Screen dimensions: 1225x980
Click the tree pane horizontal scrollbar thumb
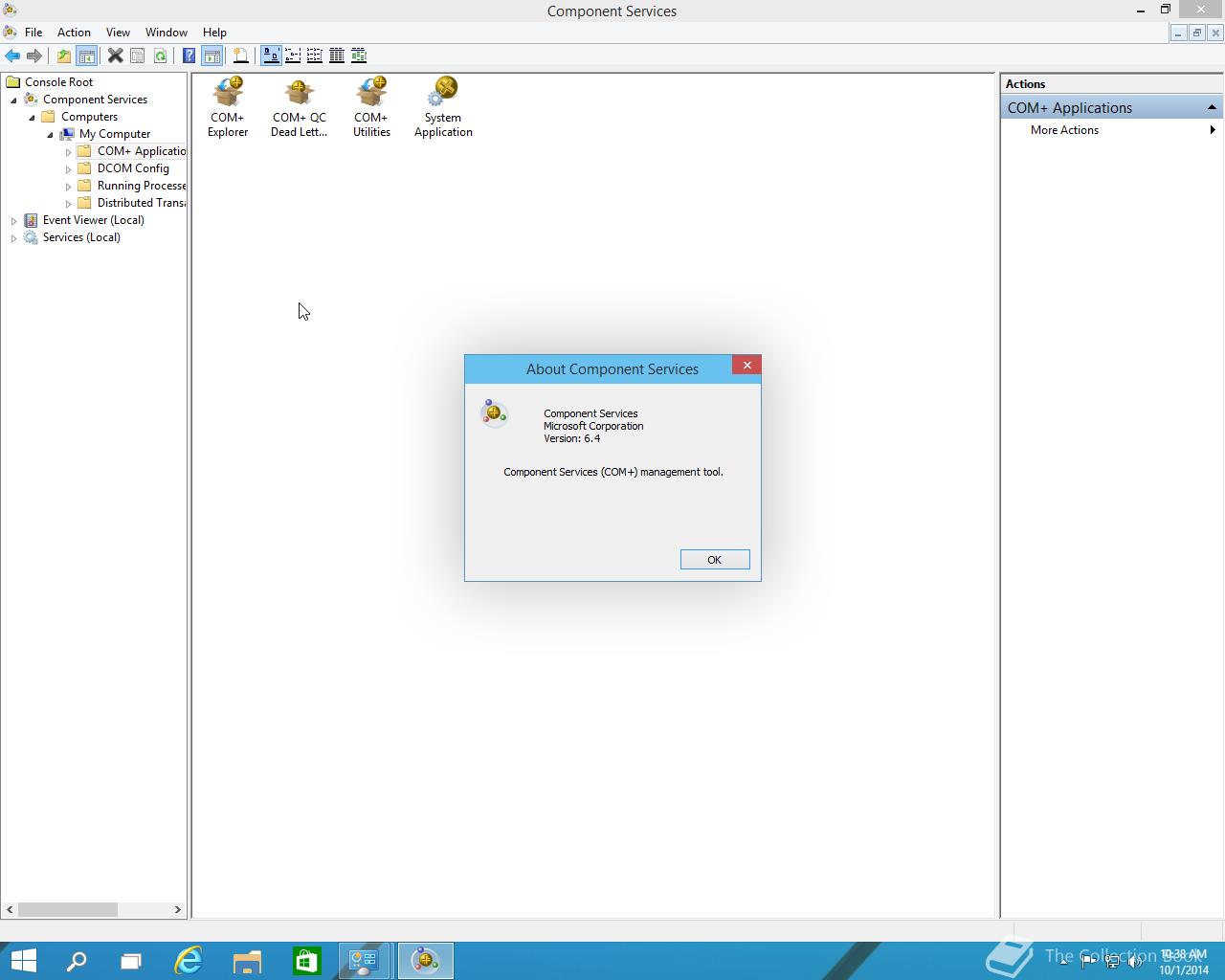(x=67, y=909)
